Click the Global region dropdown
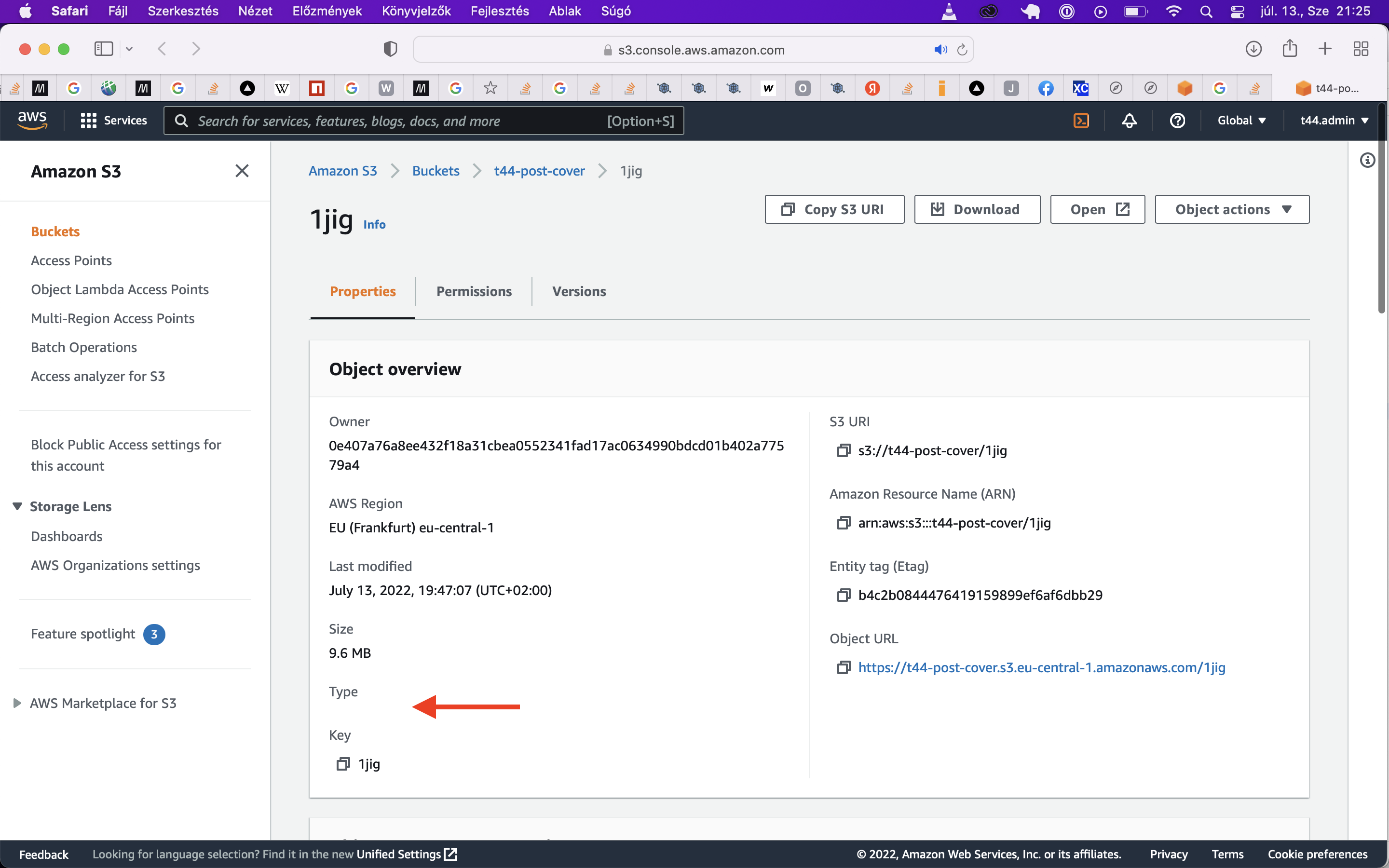Image resolution: width=1389 pixels, height=868 pixels. 1242,121
